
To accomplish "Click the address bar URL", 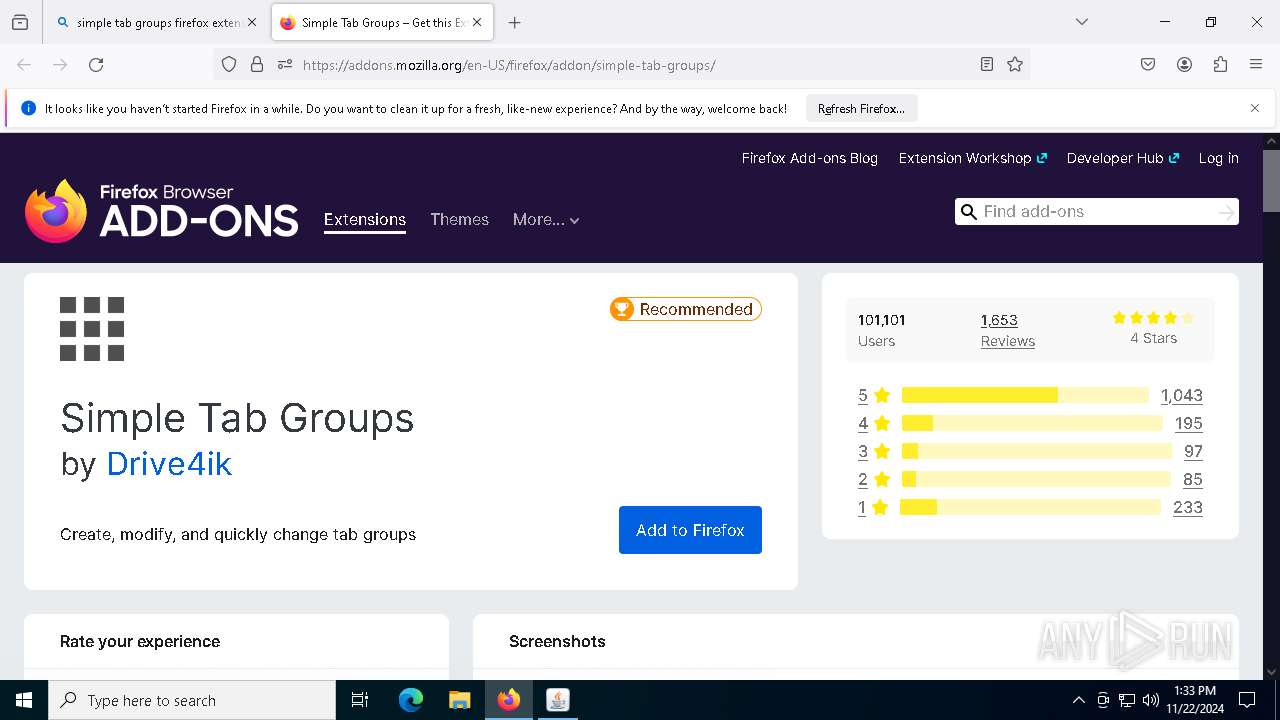I will click(509, 65).
